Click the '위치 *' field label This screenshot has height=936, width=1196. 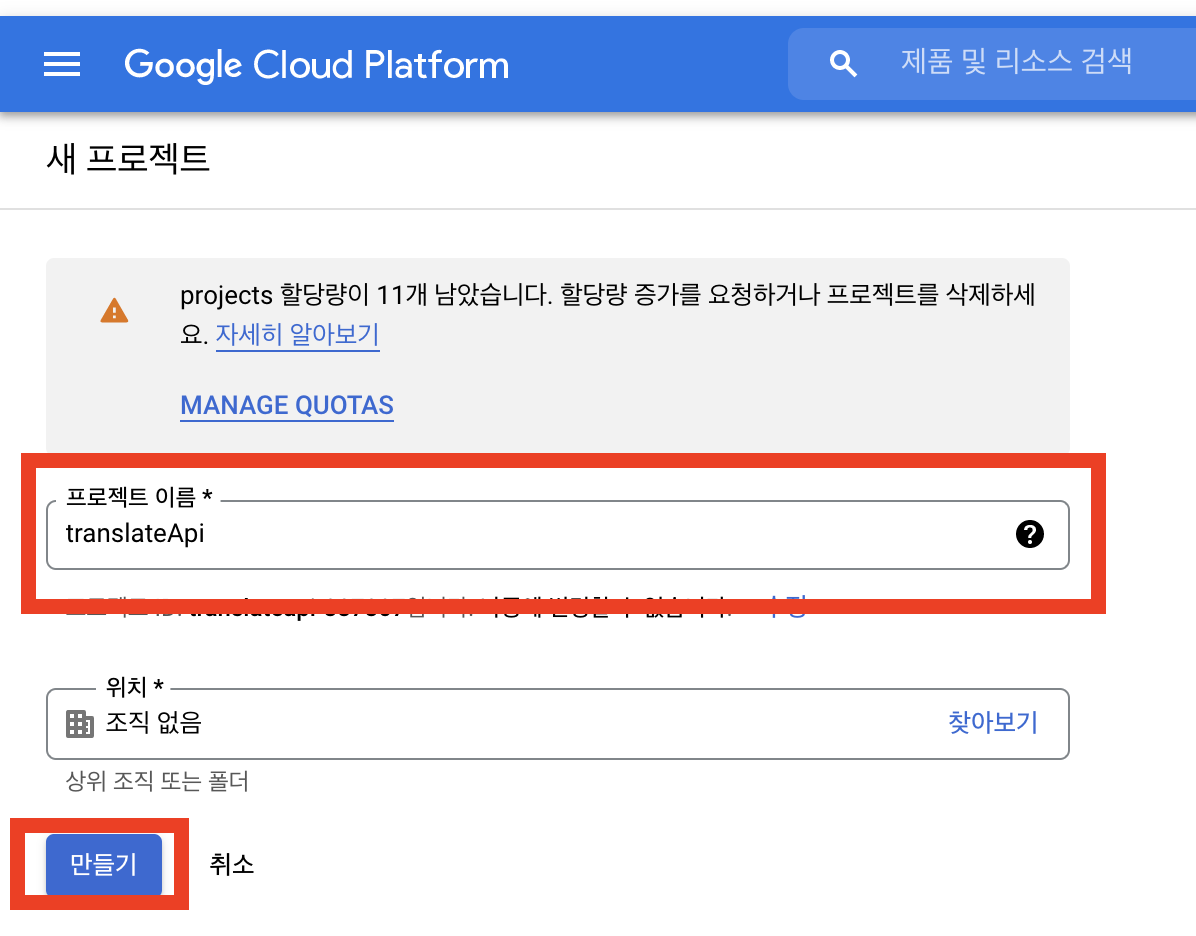click(x=134, y=687)
